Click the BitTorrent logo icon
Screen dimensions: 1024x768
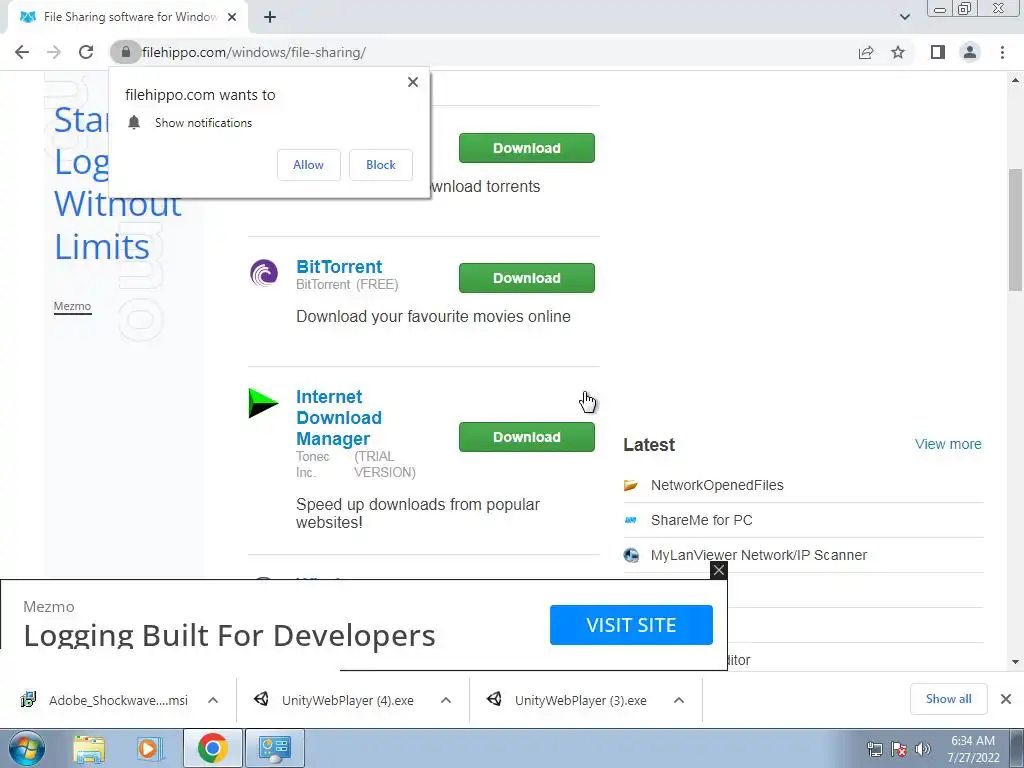coord(264,272)
